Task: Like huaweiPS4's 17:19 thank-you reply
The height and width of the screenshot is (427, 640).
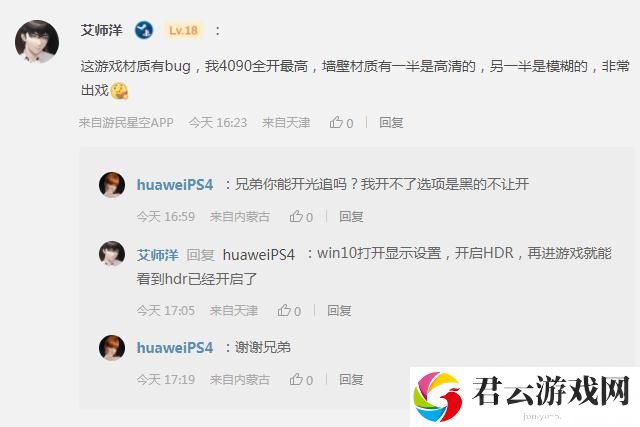Action: [x=296, y=380]
